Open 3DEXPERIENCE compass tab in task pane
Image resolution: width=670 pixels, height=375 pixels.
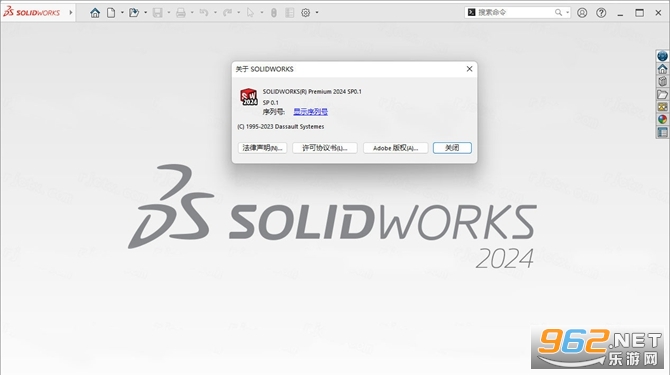662,56
